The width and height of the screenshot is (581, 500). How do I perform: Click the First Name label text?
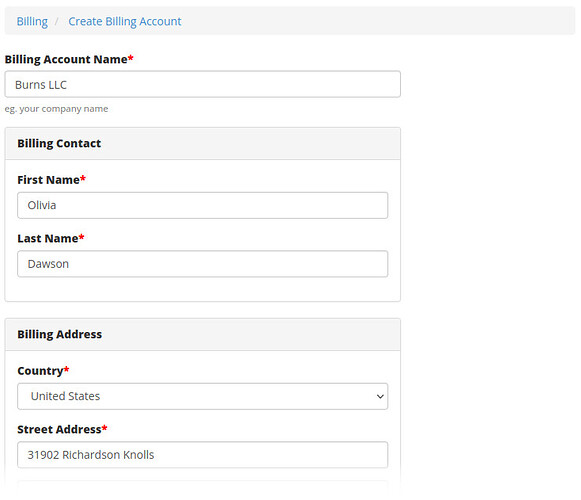(x=49, y=180)
